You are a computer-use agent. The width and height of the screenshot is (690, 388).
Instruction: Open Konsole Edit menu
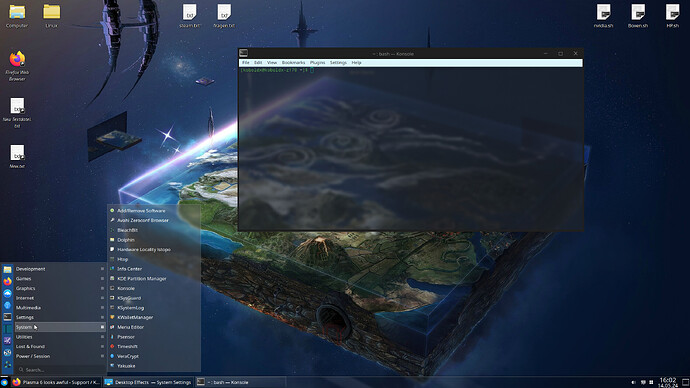coord(258,62)
